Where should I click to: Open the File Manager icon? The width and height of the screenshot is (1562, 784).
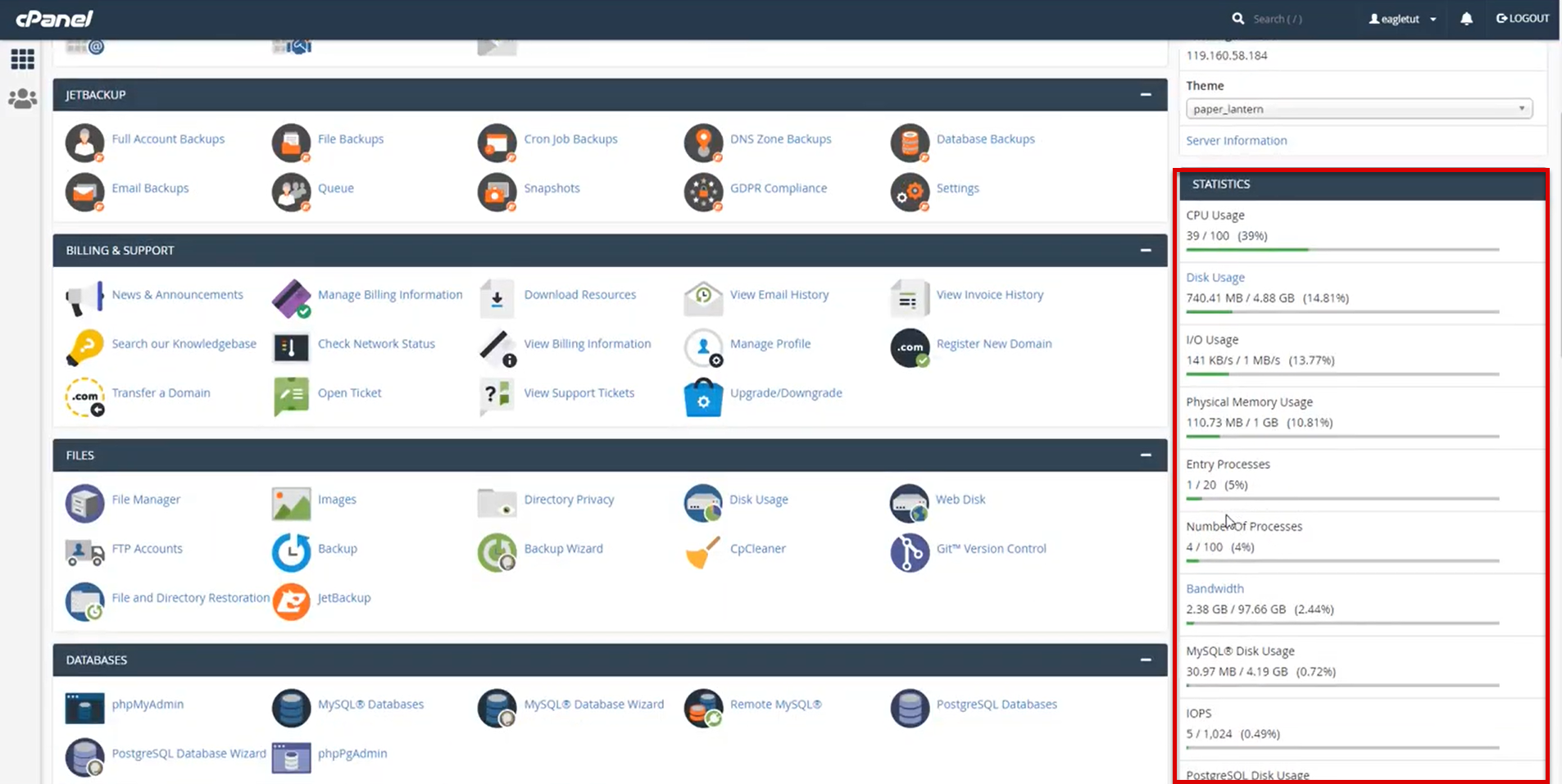84,502
